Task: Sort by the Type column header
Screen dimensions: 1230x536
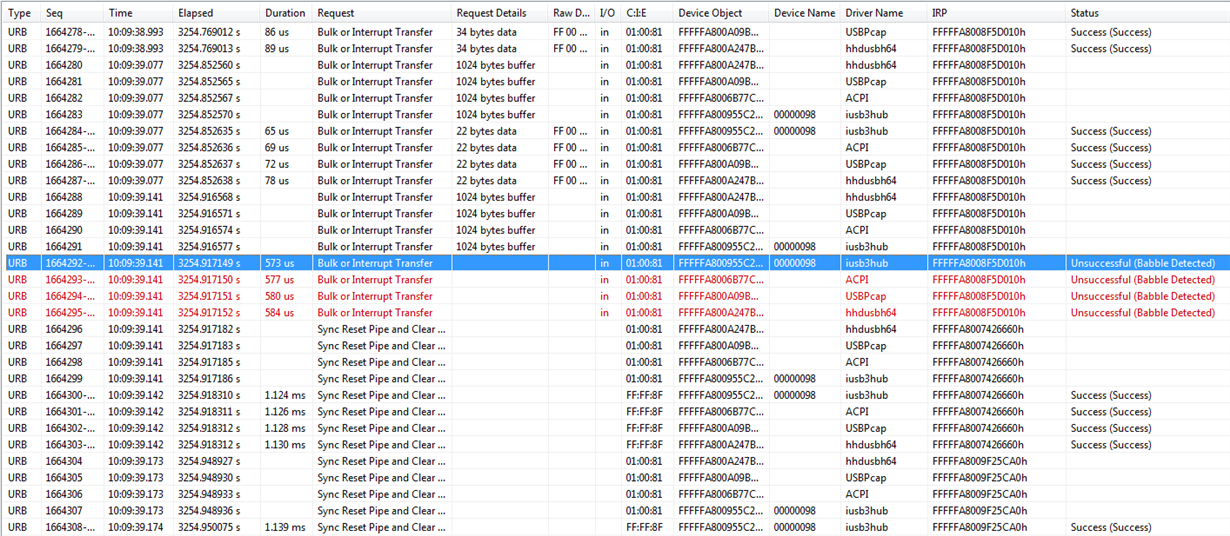Action: (20, 13)
